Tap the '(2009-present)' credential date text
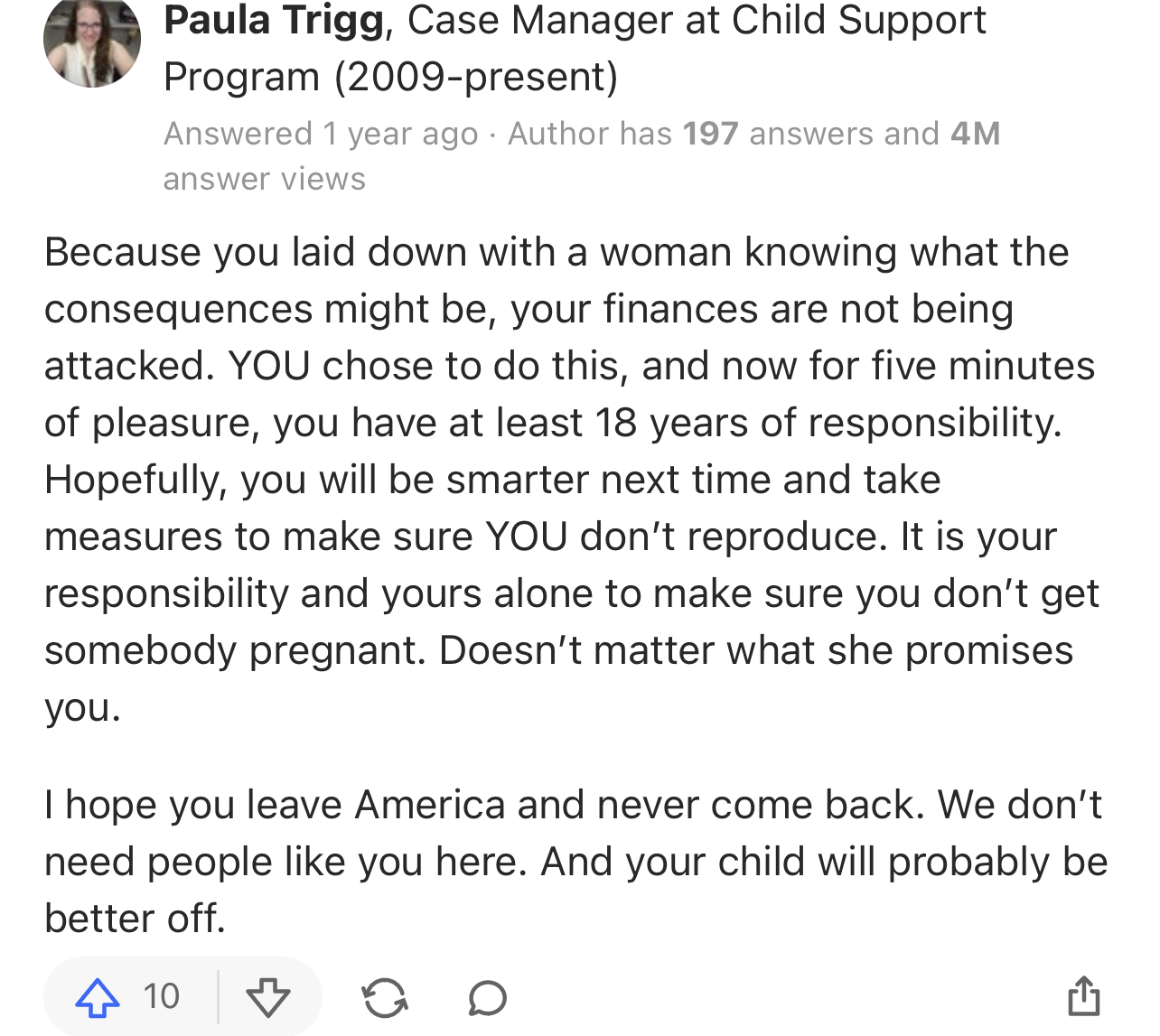Image resolution: width=1160 pixels, height=1036 pixels. coord(477,77)
